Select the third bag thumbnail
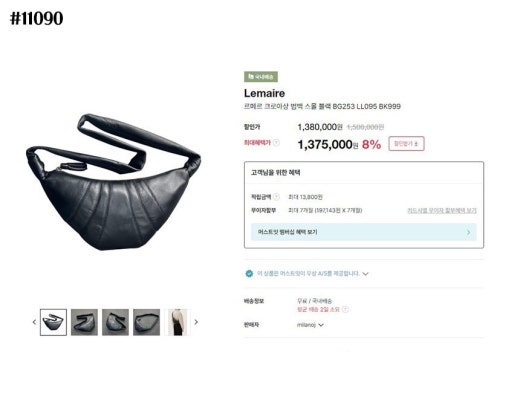 coord(115,322)
